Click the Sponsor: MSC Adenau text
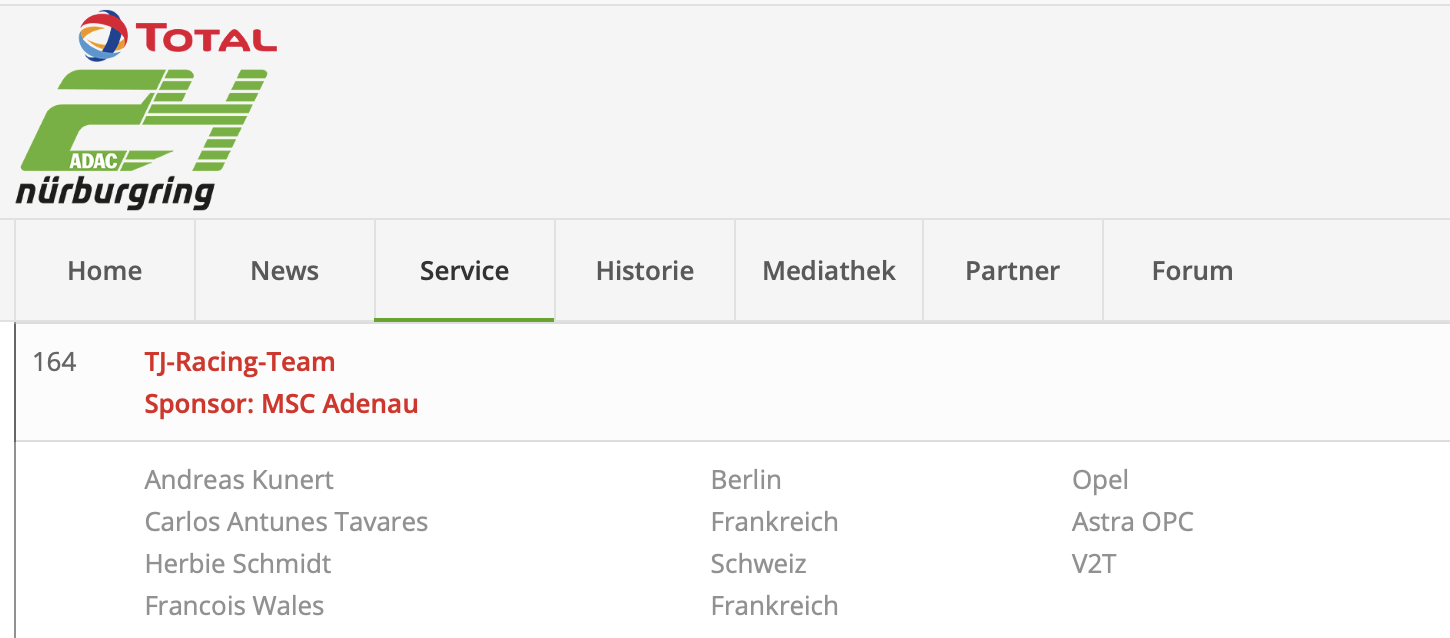Image resolution: width=1450 pixels, height=638 pixels. [281, 404]
